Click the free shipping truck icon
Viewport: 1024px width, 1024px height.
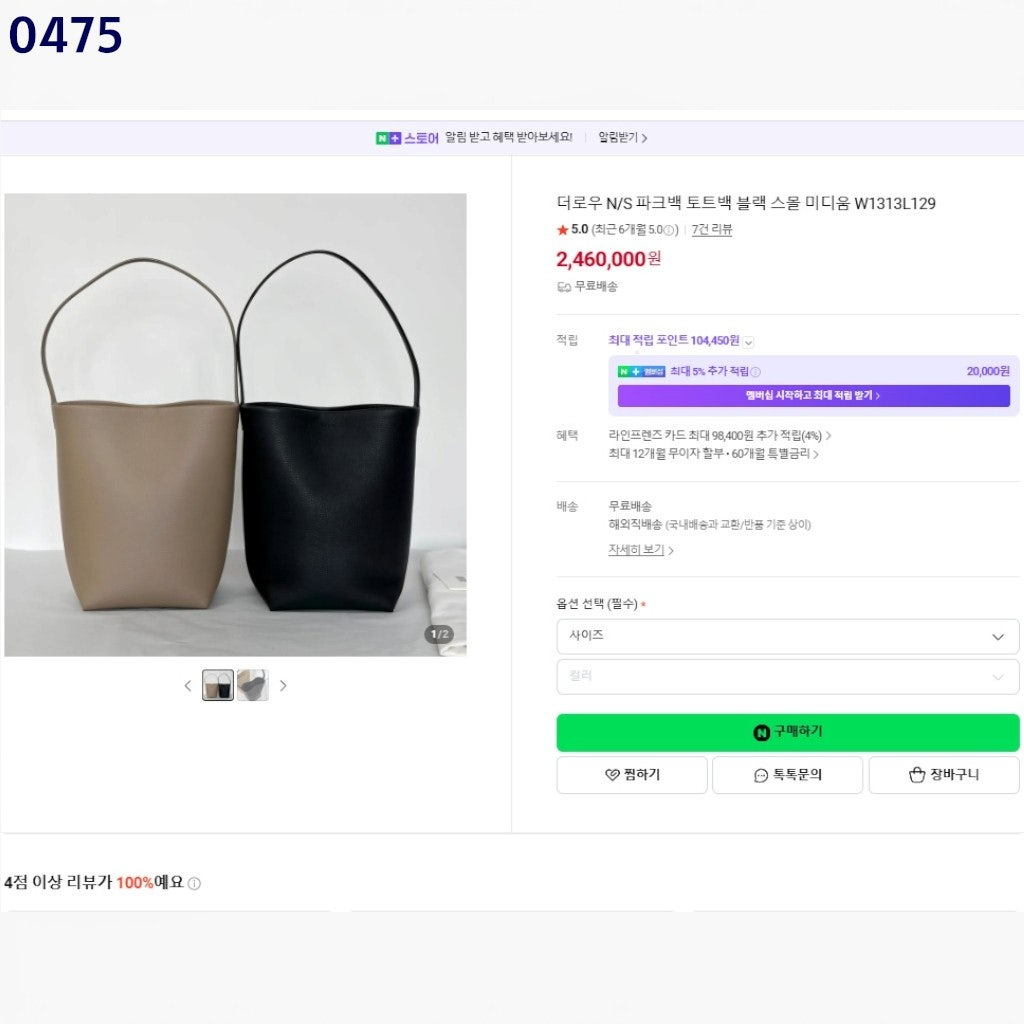click(564, 287)
